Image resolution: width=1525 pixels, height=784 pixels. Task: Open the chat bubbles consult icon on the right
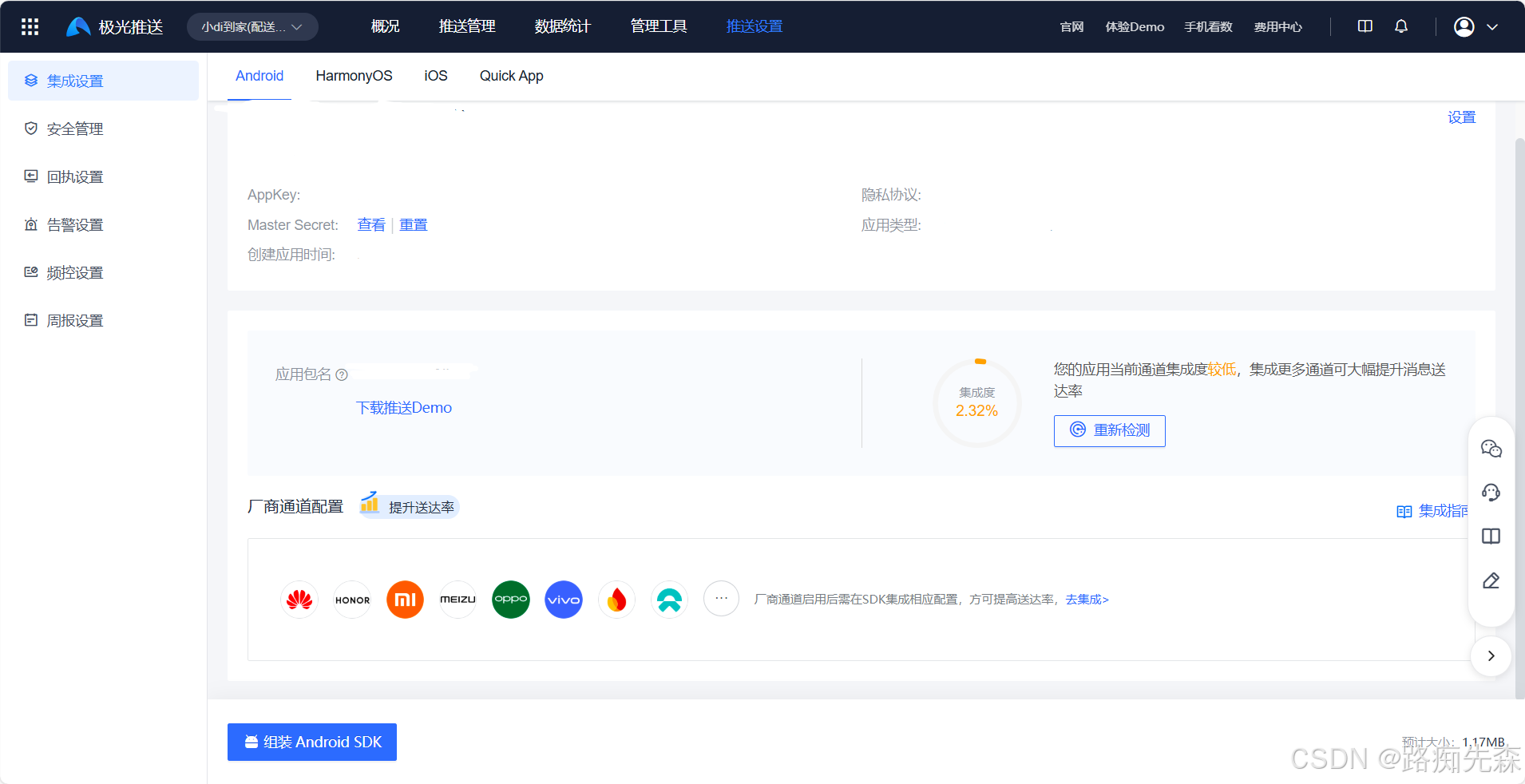tap(1491, 448)
